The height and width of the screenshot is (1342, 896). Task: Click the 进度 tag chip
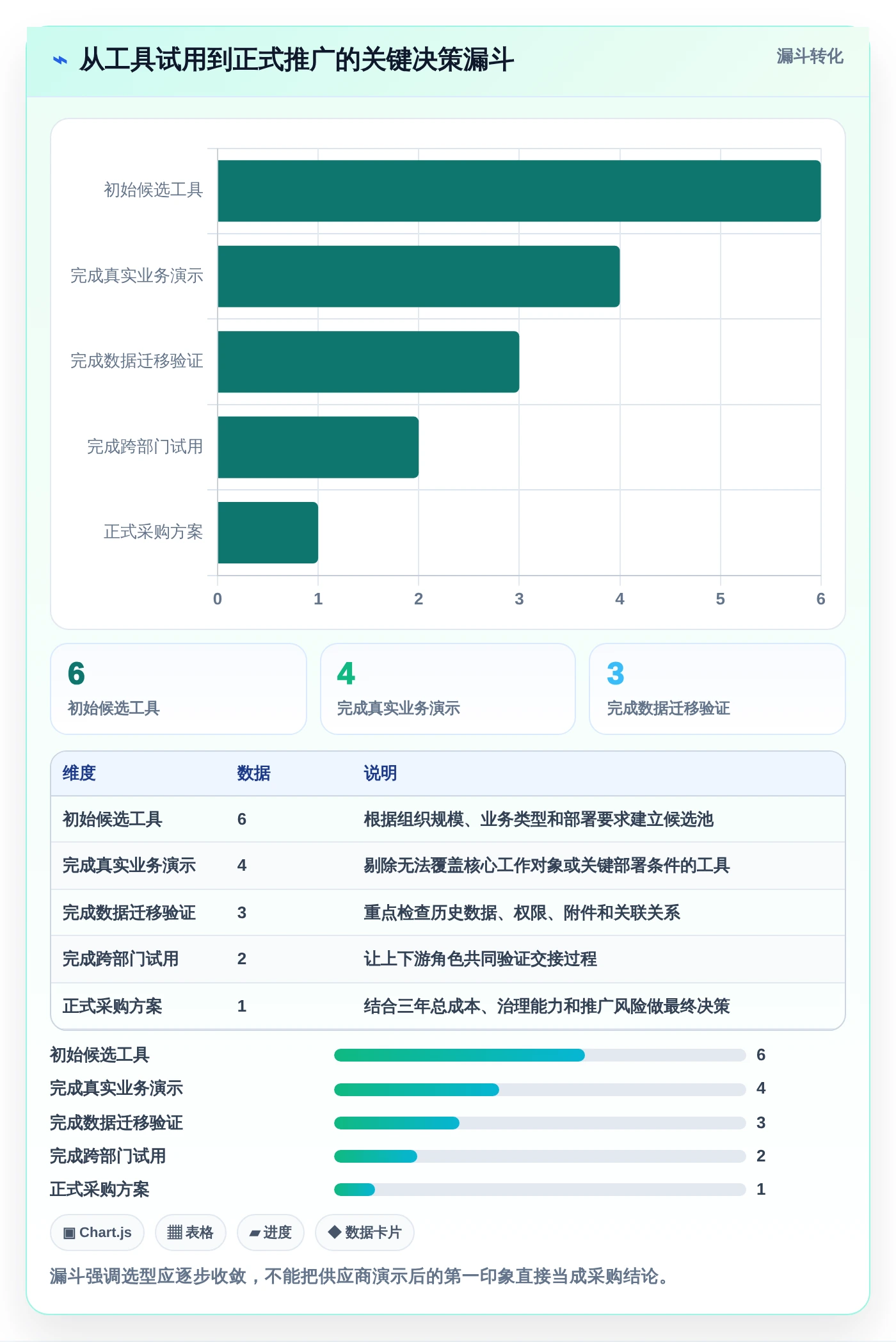pos(271,1233)
